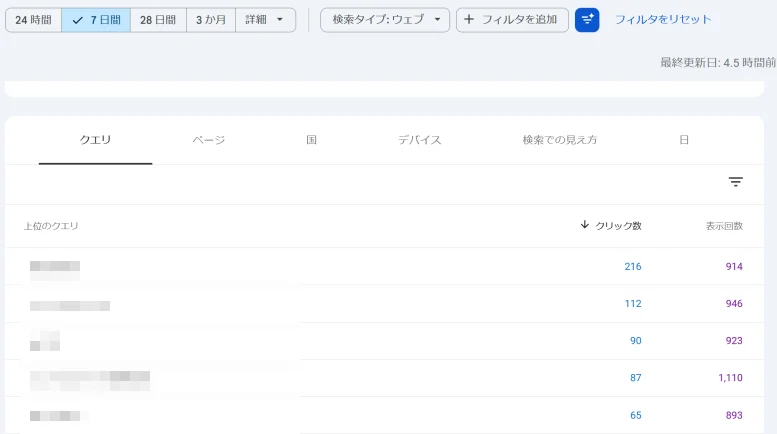Screen dimensions: 777x434
Task: Click the plus icon in フィルタを追加
Action: tap(469, 20)
